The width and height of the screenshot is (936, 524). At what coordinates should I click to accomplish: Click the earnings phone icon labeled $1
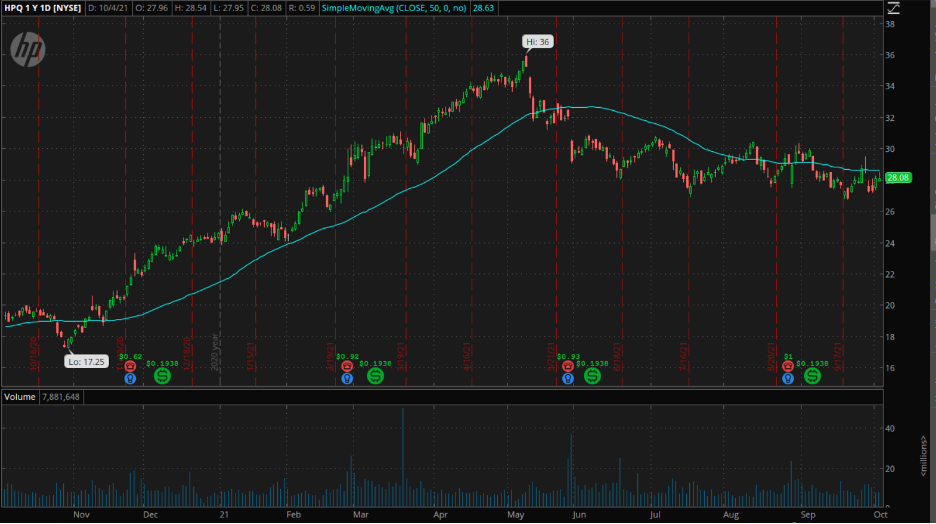pyautogui.click(x=788, y=366)
